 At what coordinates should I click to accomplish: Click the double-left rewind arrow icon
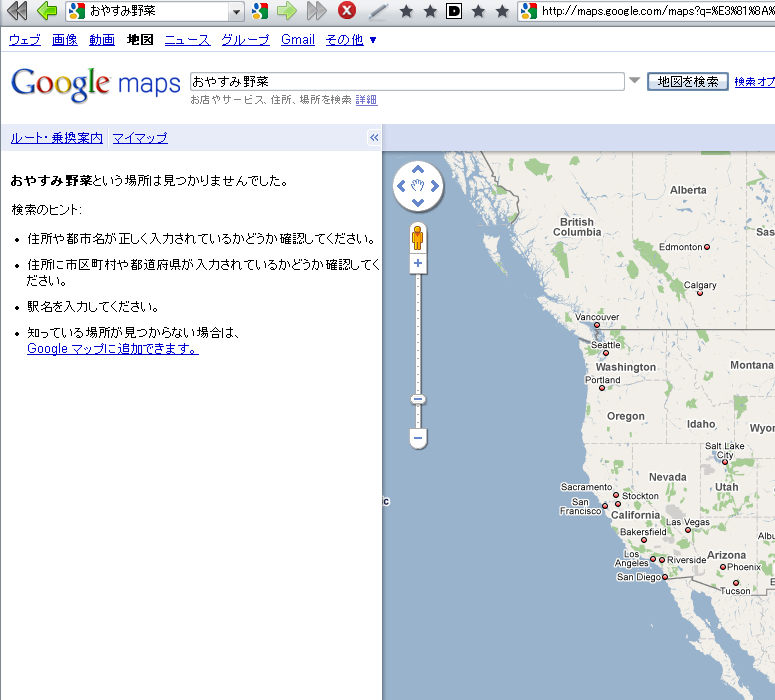17,10
